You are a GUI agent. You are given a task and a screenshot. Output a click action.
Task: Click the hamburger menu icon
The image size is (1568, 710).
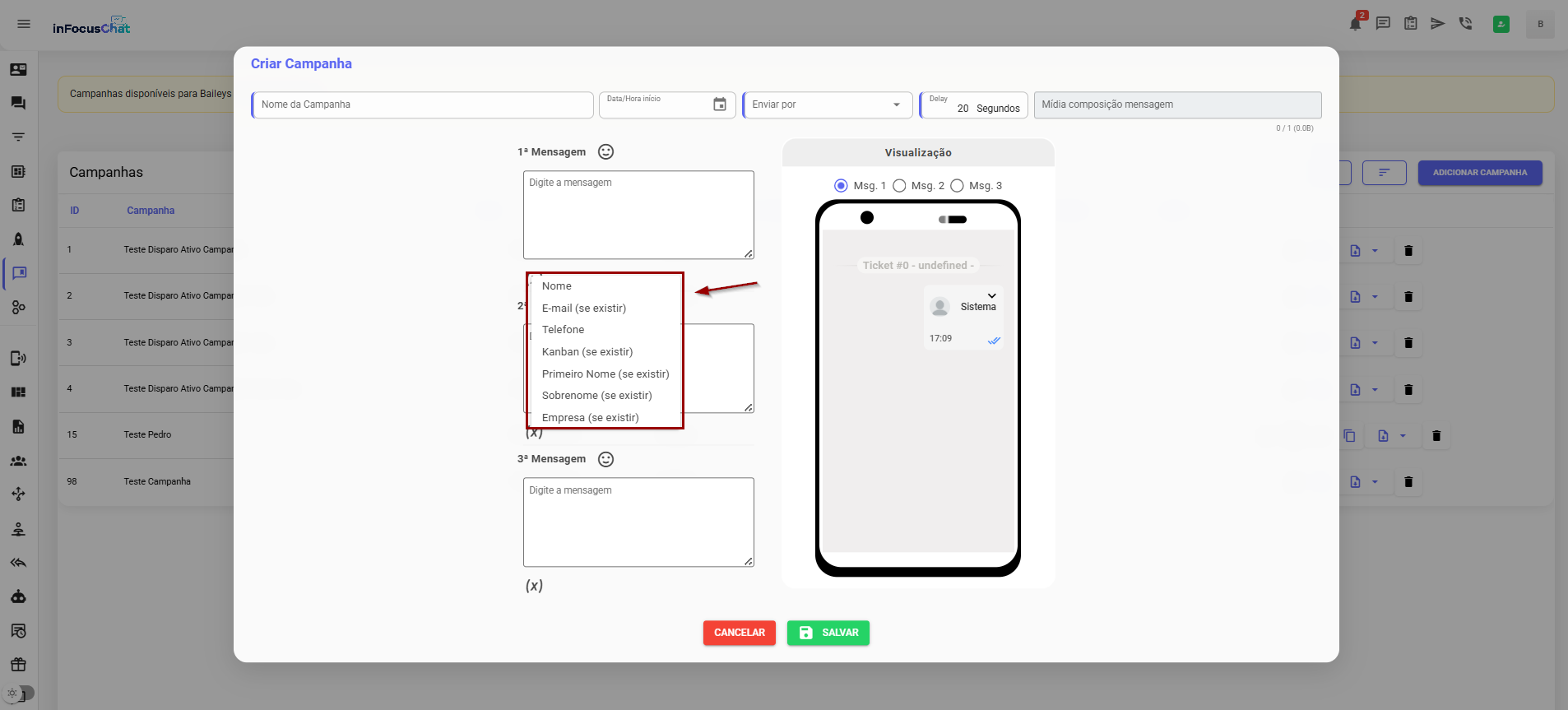click(x=24, y=24)
